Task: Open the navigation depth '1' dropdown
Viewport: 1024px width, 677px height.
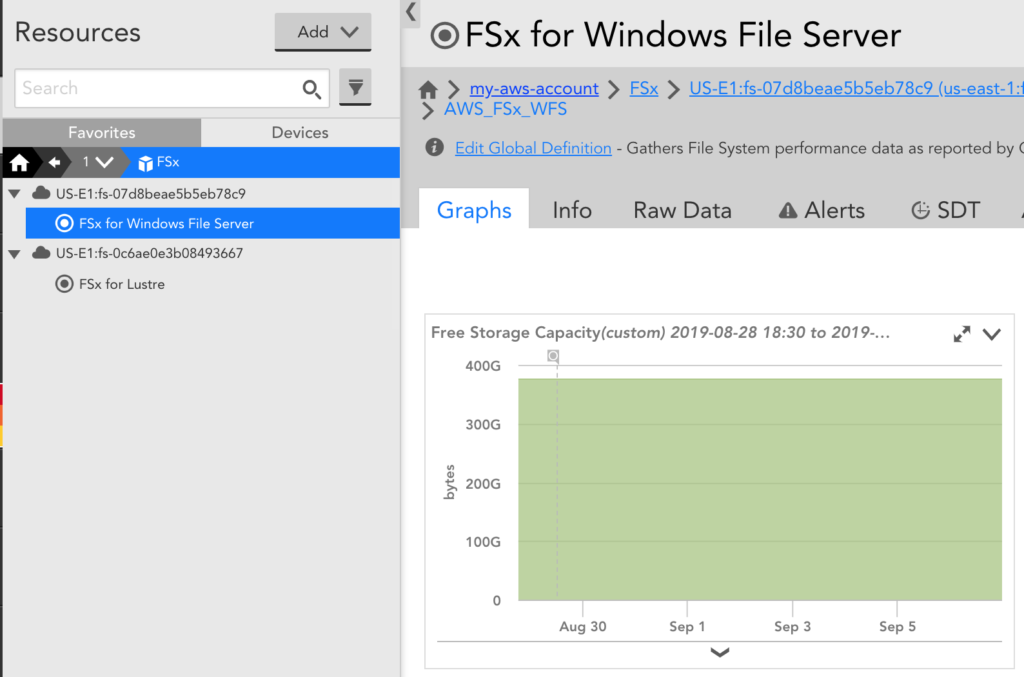Action: tap(97, 162)
